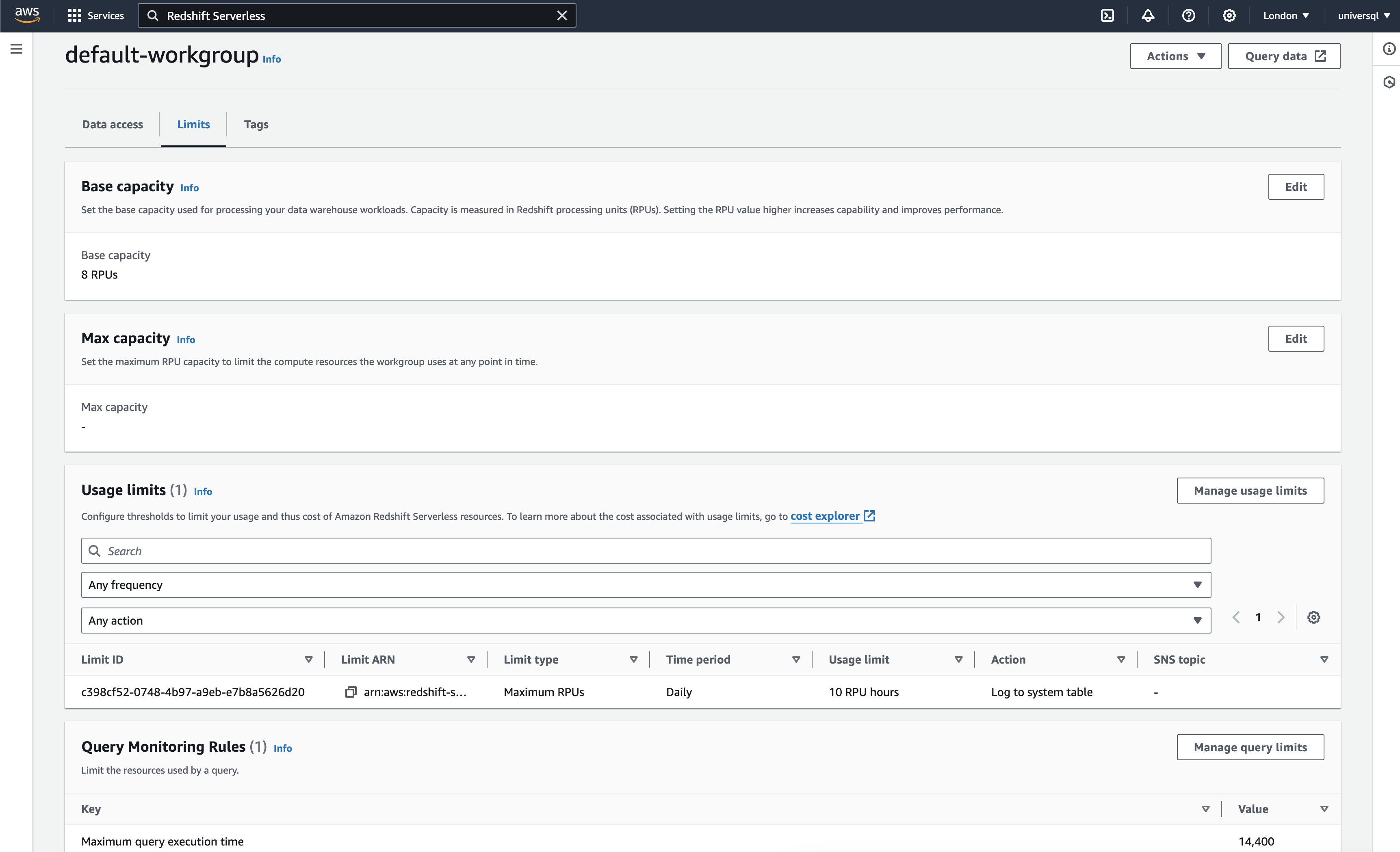Open console settings gear in top bar

[x=1229, y=15]
